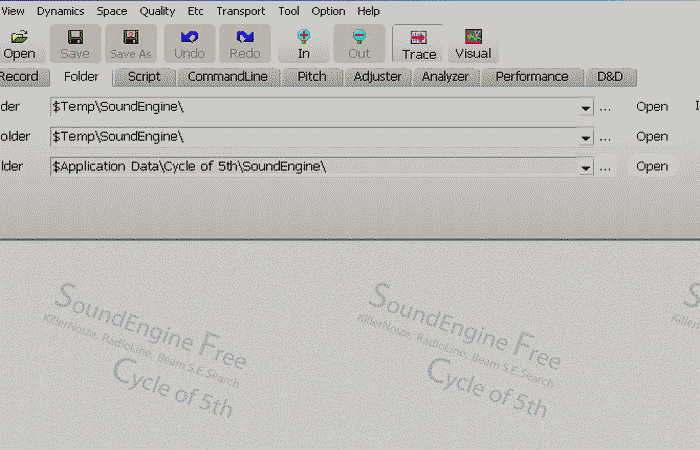
Task: Click Open button for Application Data folder
Action: pyautogui.click(x=652, y=167)
